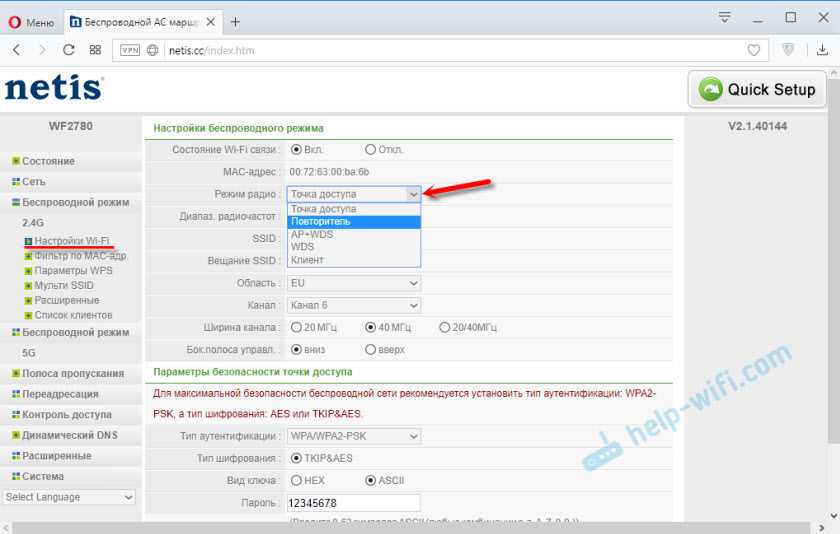Screen dimensions: 840x534
Task: Select HEX key type radio button
Action: coord(296,480)
